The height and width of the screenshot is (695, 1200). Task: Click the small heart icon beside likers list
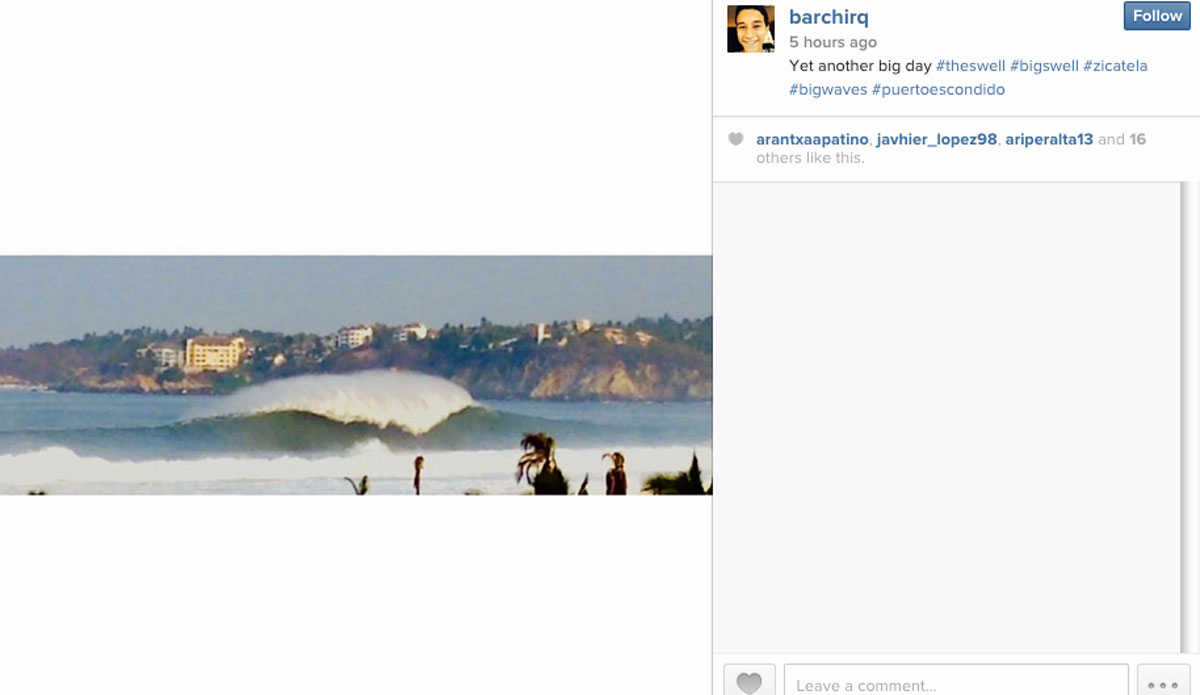(736, 140)
